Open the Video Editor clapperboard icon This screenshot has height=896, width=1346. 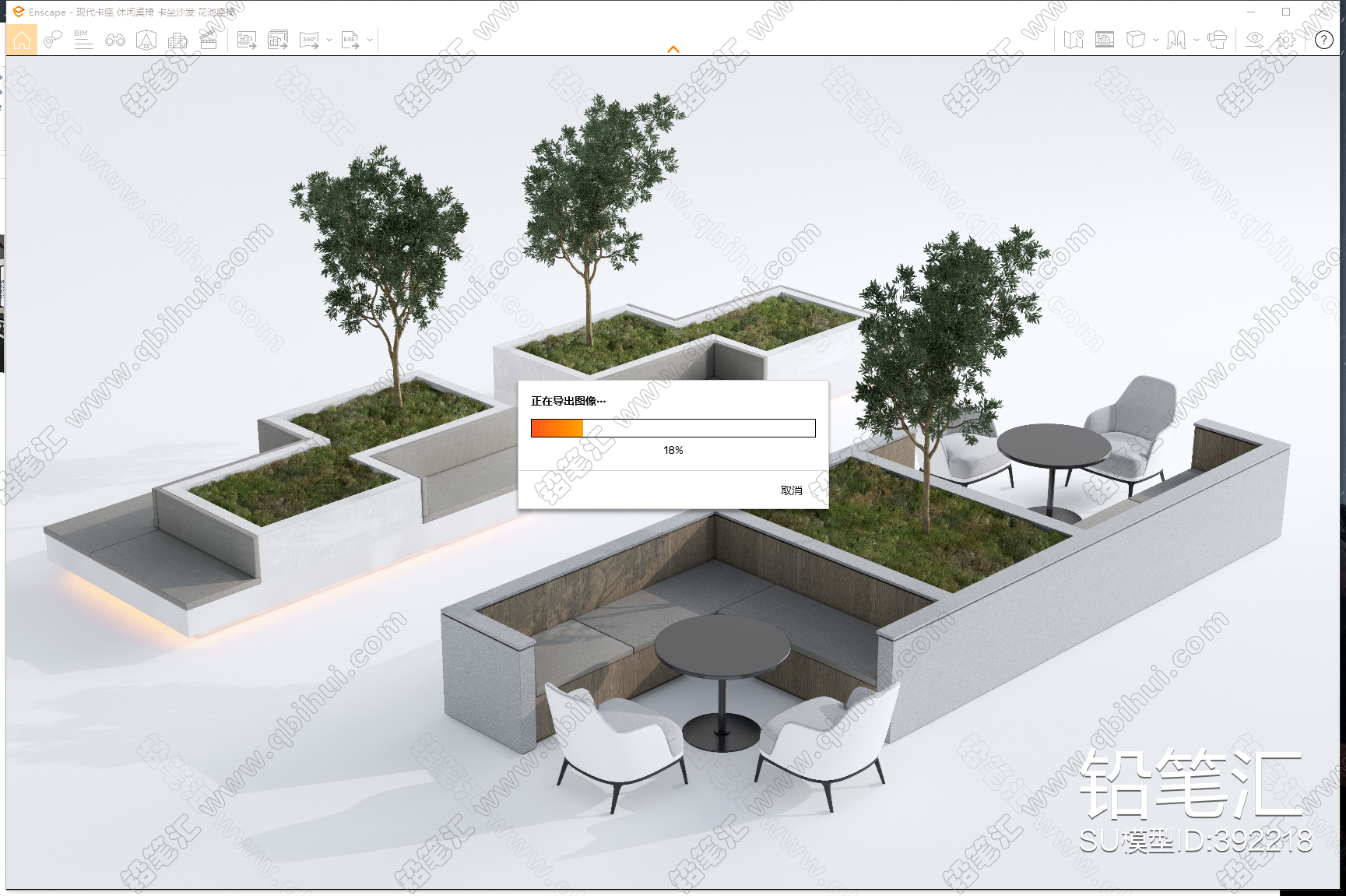209,40
